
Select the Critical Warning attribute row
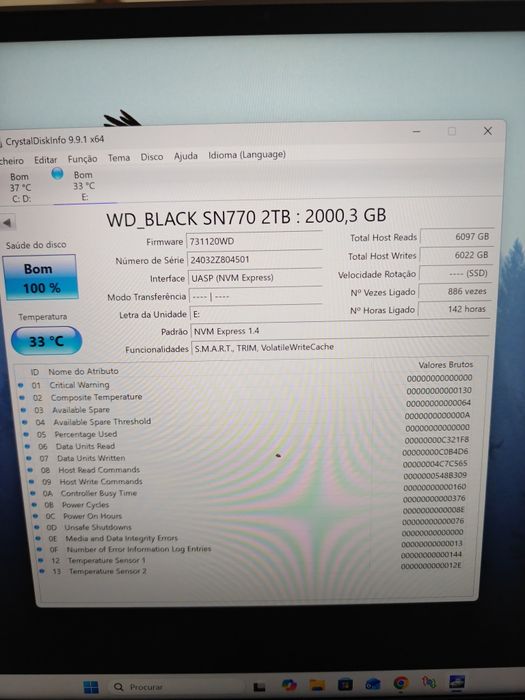coord(245,382)
